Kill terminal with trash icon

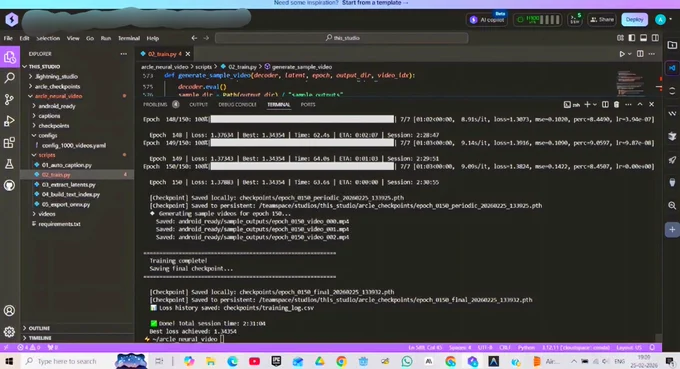pyautogui.click(x=616, y=104)
